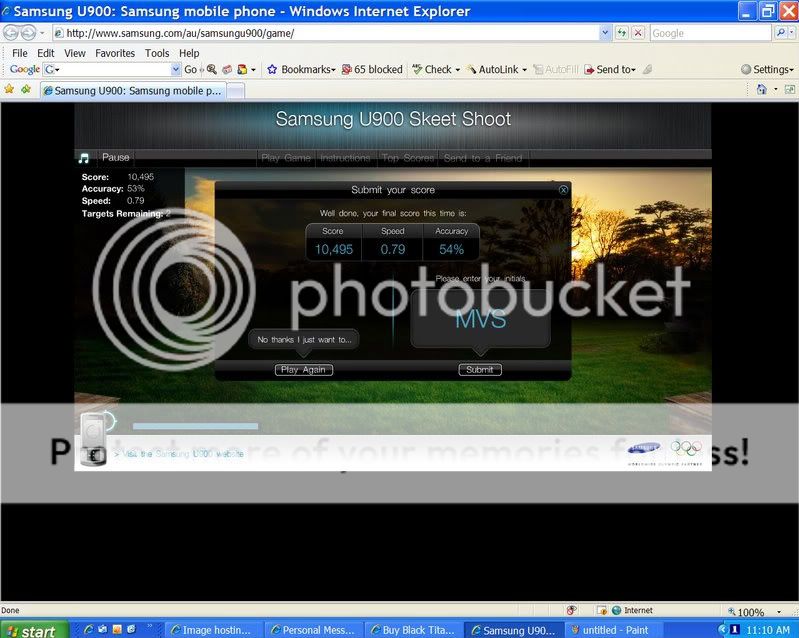799x638 pixels.
Task: Expand the Google toolbar search box dropdown
Action: click(175, 69)
